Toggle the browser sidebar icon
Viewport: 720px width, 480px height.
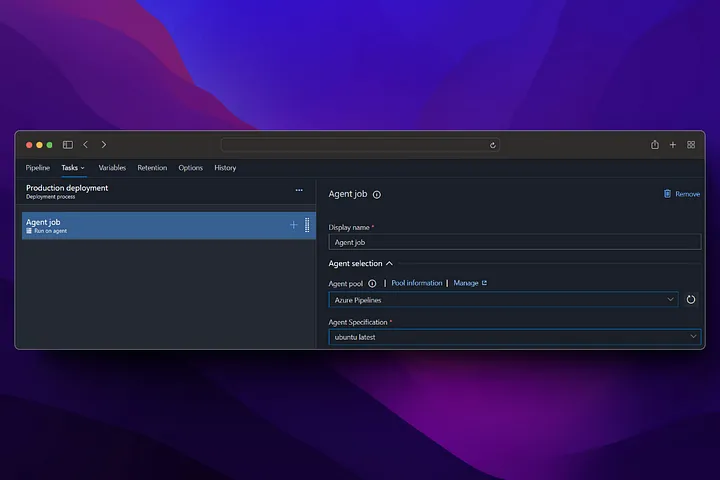(x=68, y=145)
